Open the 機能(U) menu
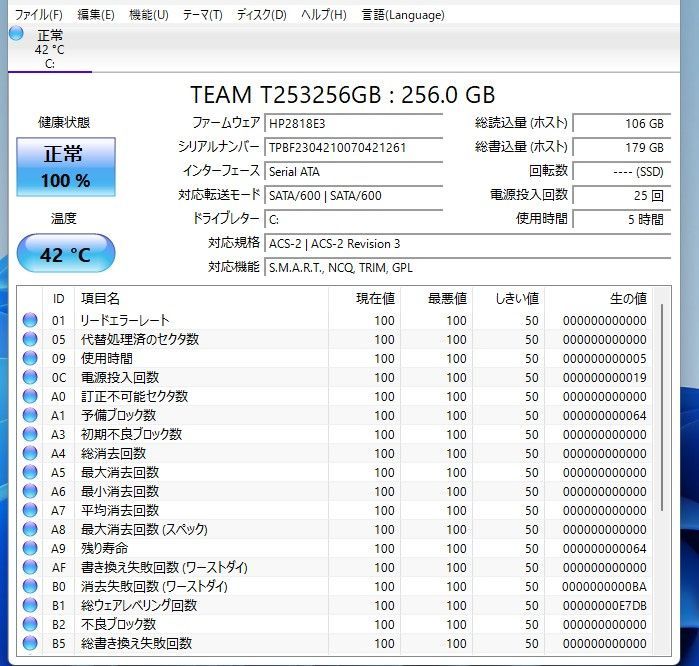 pyautogui.click(x=148, y=15)
